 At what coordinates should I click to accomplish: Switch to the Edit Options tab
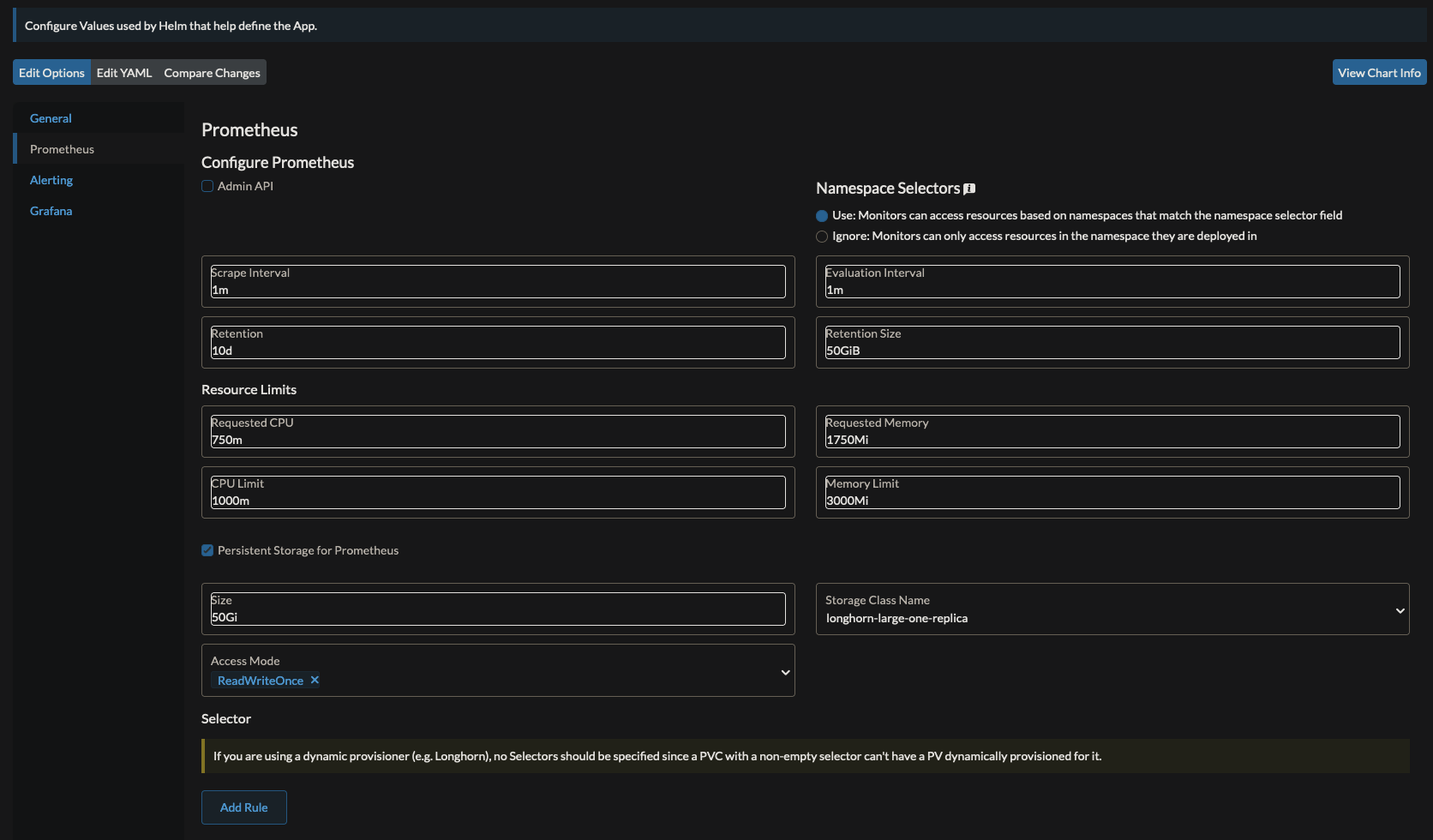coord(51,72)
